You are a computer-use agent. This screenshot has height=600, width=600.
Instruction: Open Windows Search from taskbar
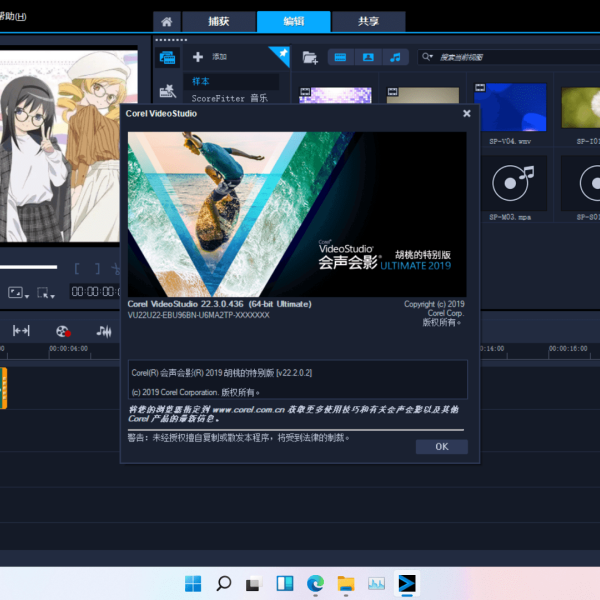pyautogui.click(x=223, y=584)
